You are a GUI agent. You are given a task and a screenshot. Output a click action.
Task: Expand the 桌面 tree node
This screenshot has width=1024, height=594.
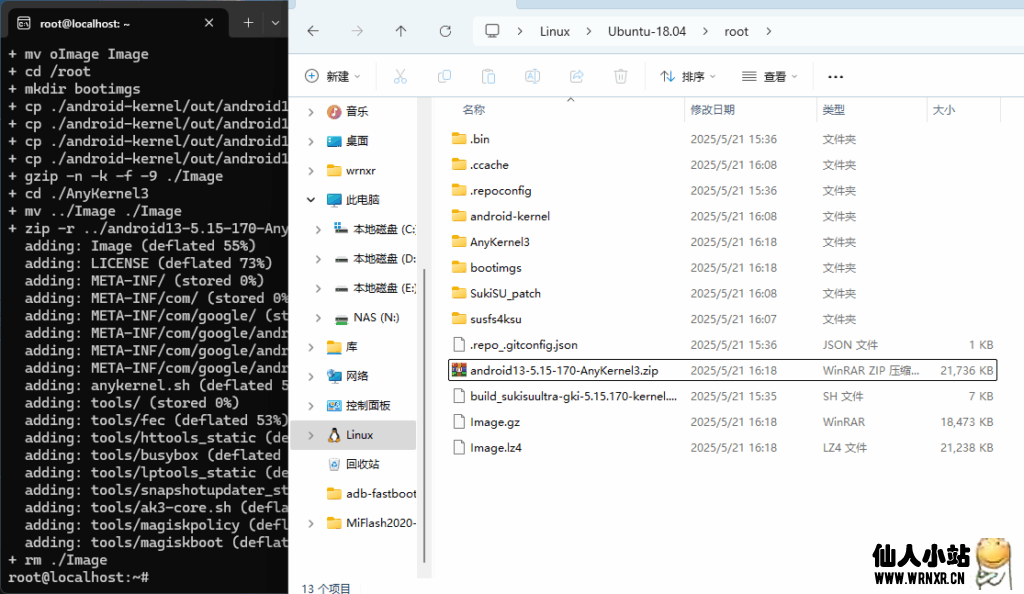pos(311,141)
